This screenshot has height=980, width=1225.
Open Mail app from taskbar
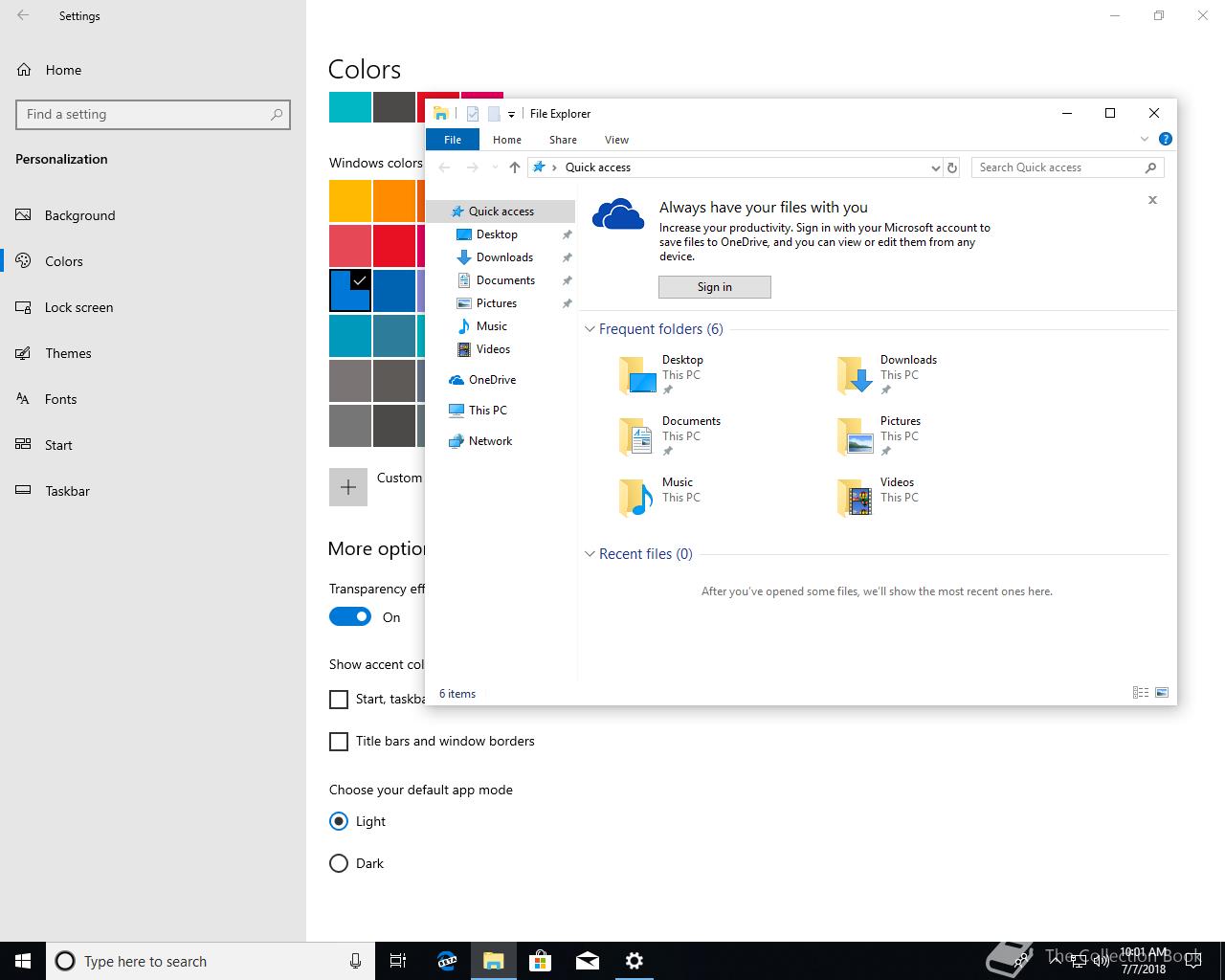point(588,961)
